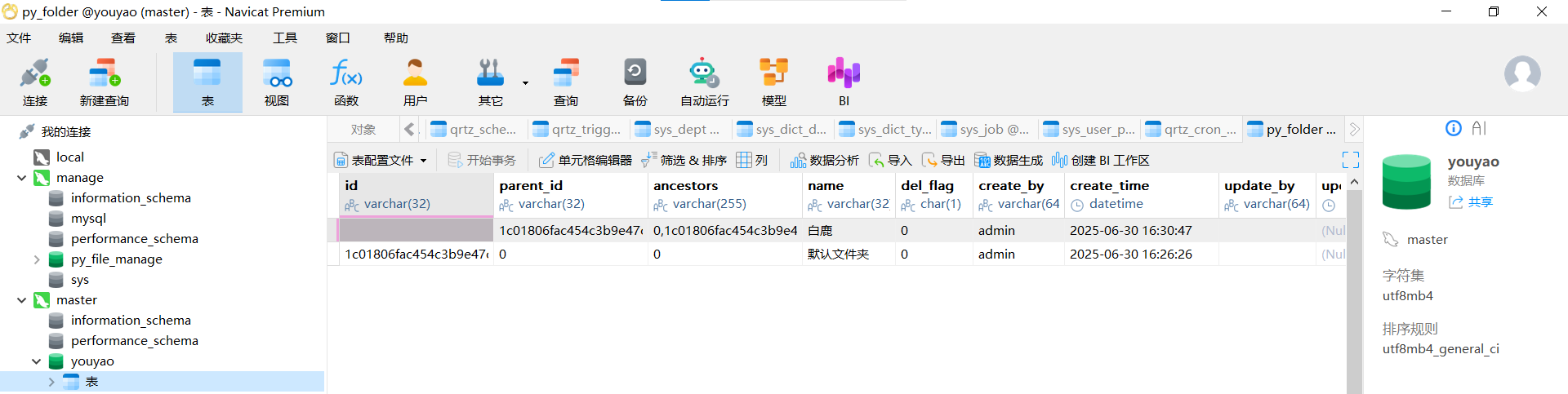This screenshot has width=1568, height=394.
Task: Open Data Analysis (数据分析)
Action: click(x=824, y=161)
